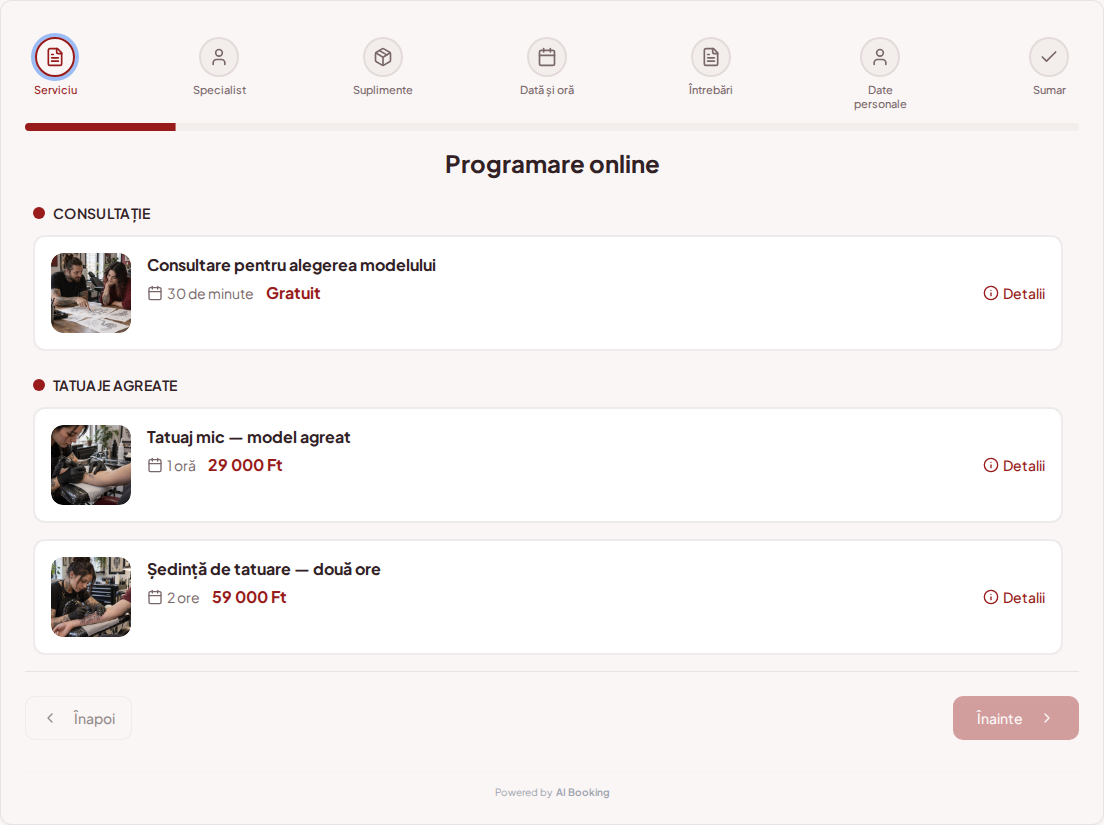Click the small tattoo service thumbnail
Image resolution: width=1104 pixels, height=825 pixels.
pyautogui.click(x=91, y=465)
